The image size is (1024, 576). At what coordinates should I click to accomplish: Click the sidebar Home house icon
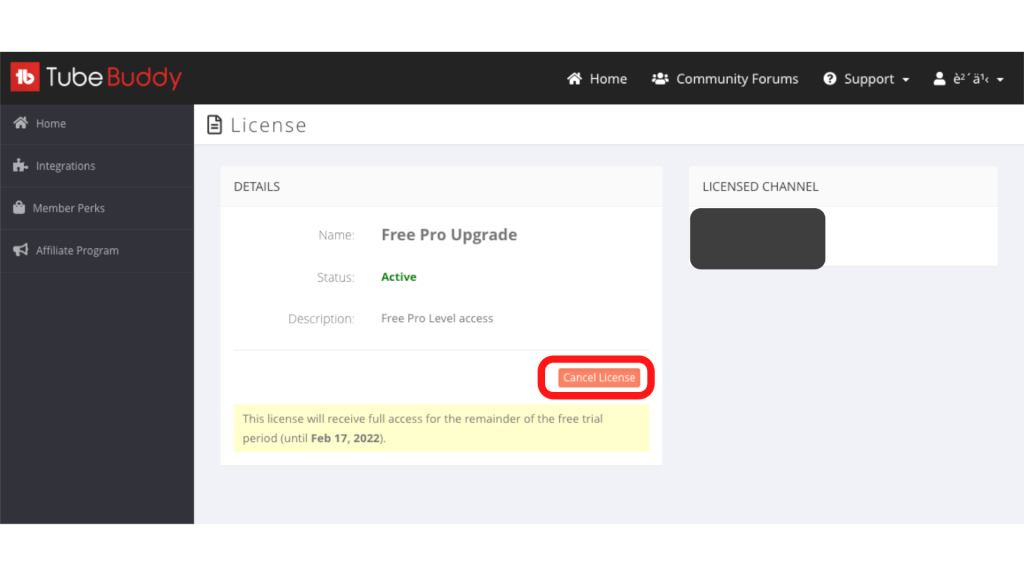21,123
